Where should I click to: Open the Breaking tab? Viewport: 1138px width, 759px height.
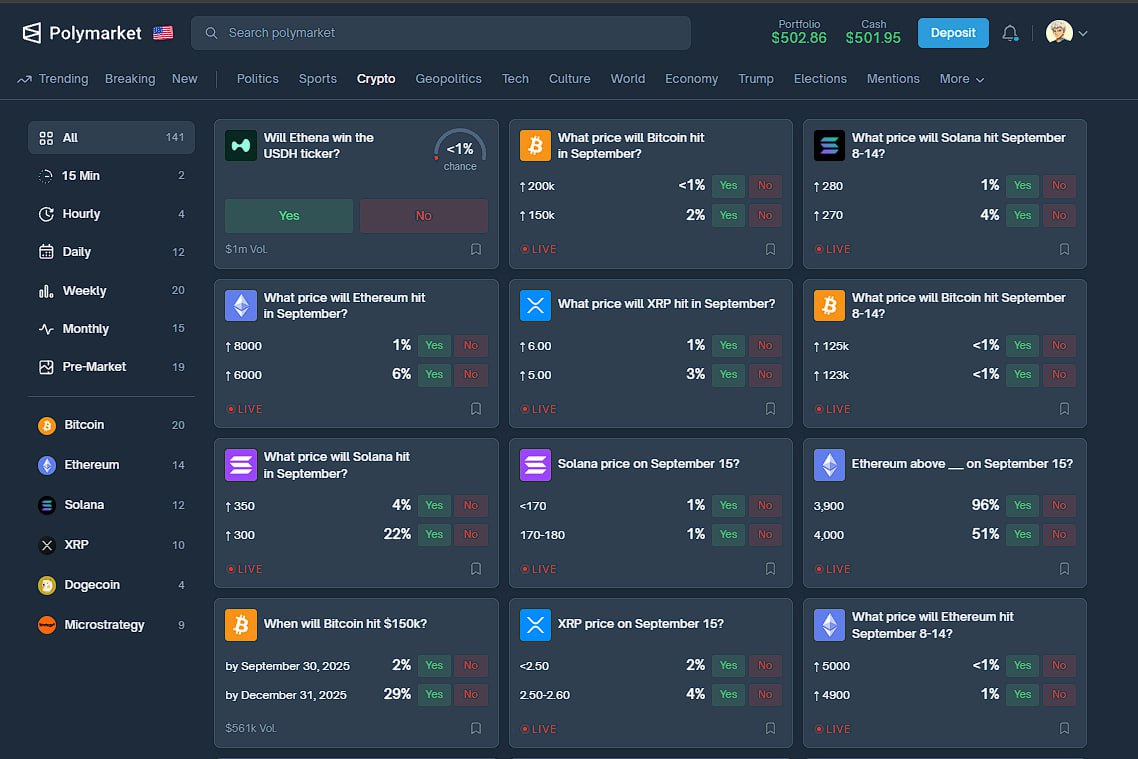pyautogui.click(x=130, y=79)
